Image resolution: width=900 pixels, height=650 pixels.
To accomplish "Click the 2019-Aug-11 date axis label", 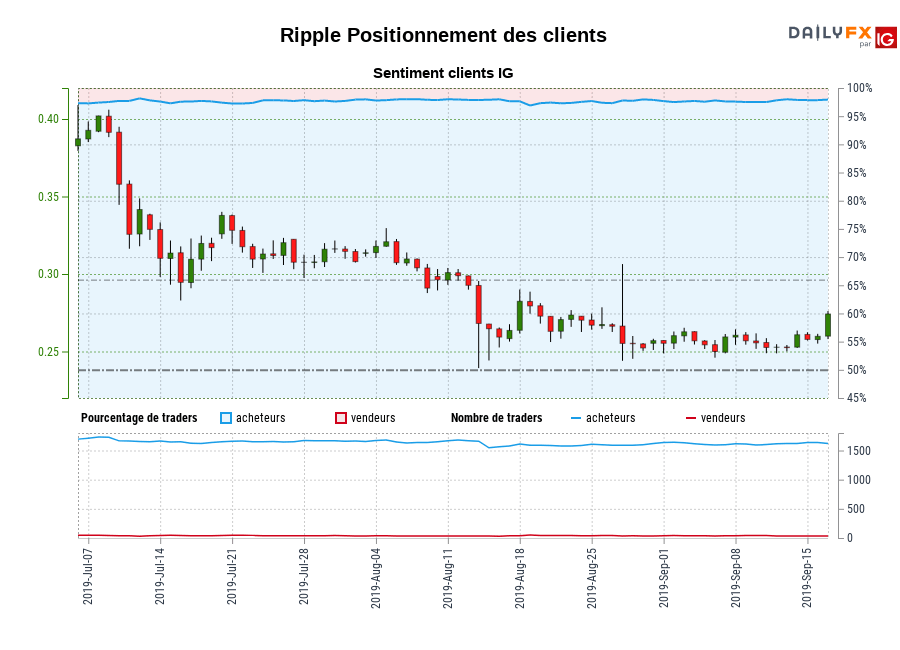I will point(448,578).
